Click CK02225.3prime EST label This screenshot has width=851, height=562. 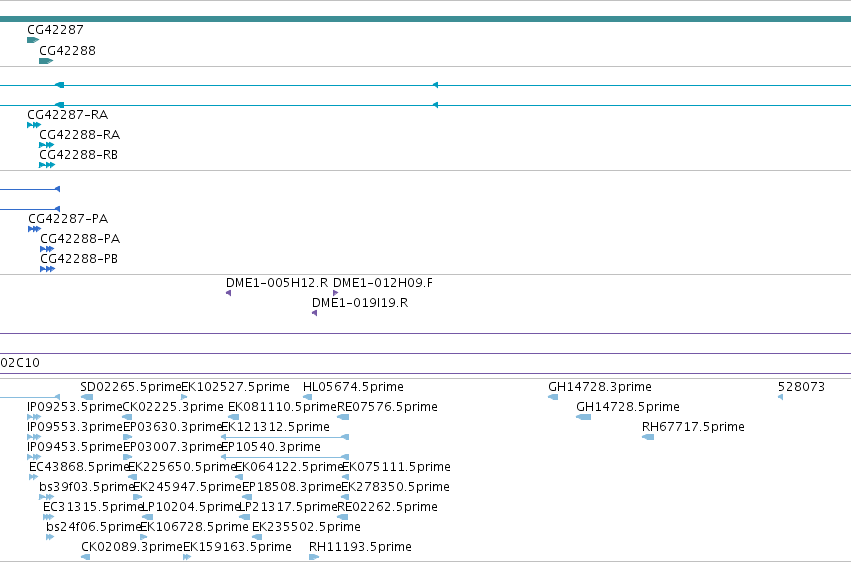(173, 407)
